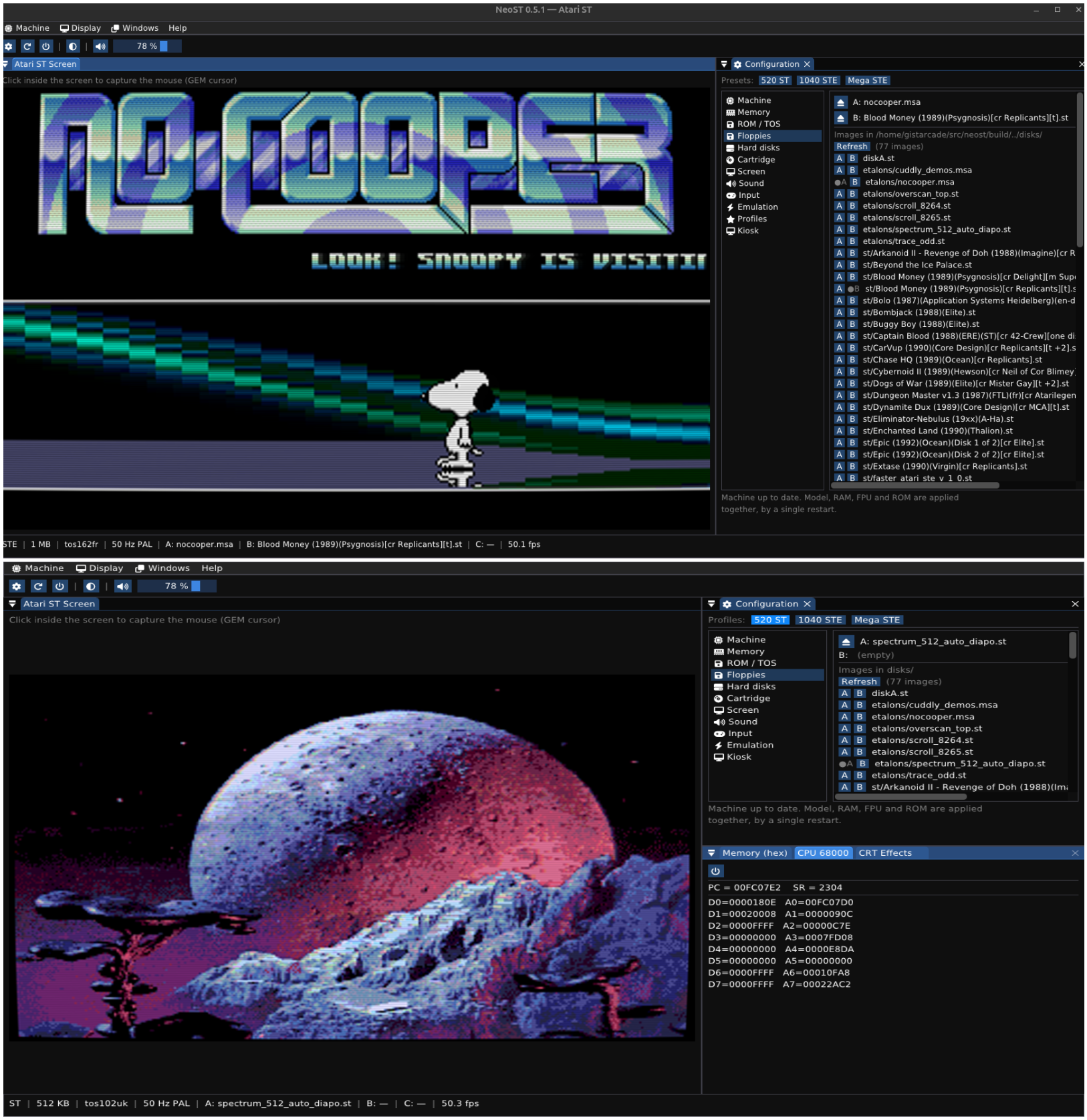Viewport: 1087px width, 1120px height.
Task: Click the reset arrow icon in lower toolbar
Action: tap(38, 586)
